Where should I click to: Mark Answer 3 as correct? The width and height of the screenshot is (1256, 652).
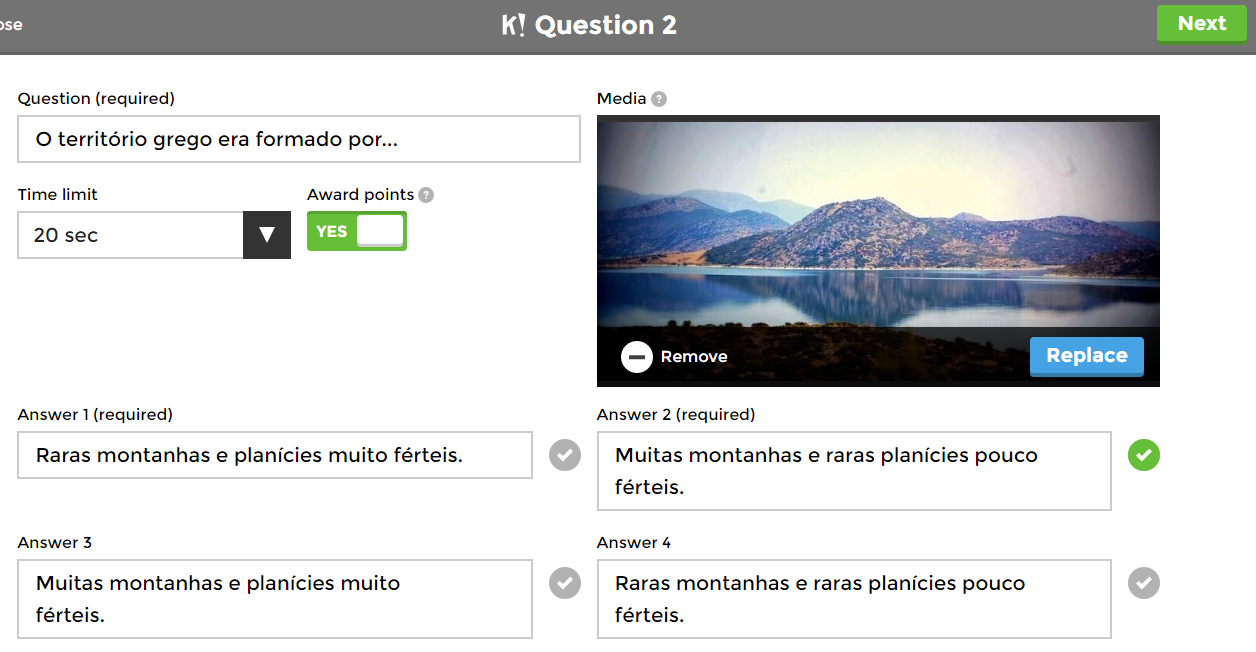[565, 583]
